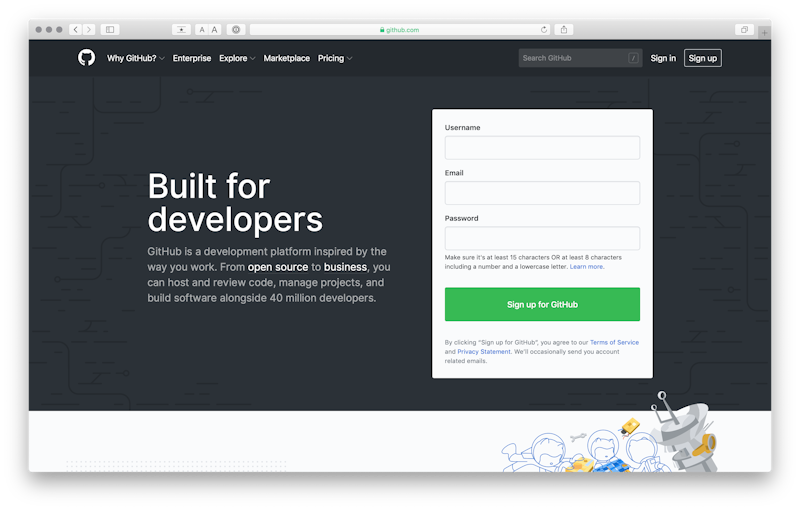This screenshot has height=510, width=800.
Task: Open the Terms of Service link
Action: point(614,342)
